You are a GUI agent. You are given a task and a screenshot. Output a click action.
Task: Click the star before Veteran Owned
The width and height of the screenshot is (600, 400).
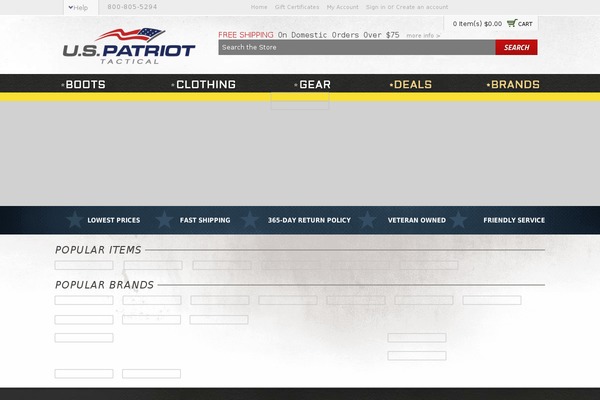click(368, 220)
